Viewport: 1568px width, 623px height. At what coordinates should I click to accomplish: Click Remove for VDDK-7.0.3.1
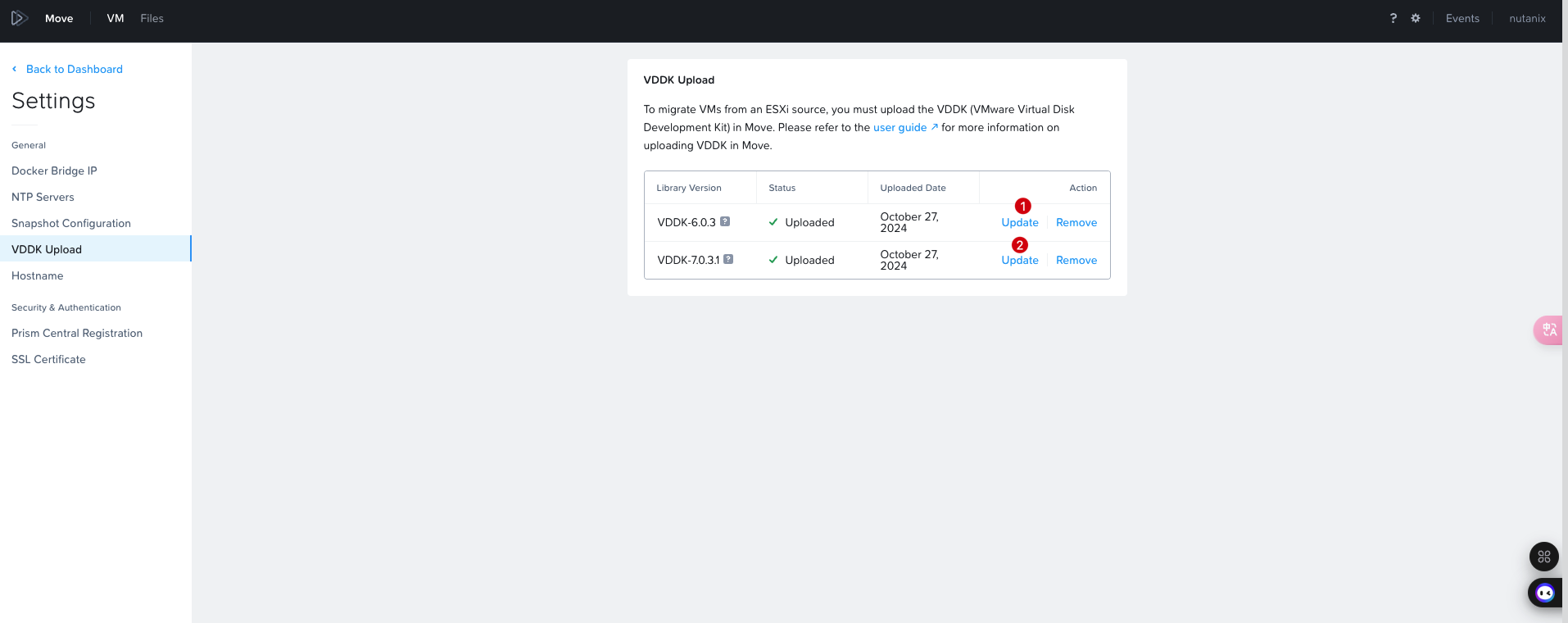[x=1076, y=260]
